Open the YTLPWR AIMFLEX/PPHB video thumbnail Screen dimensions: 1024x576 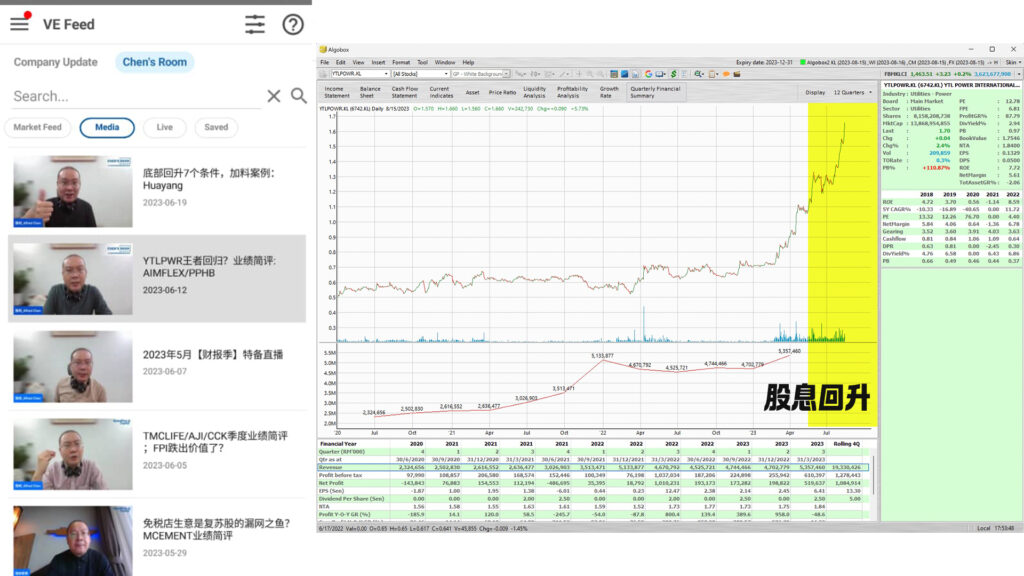tap(72, 279)
